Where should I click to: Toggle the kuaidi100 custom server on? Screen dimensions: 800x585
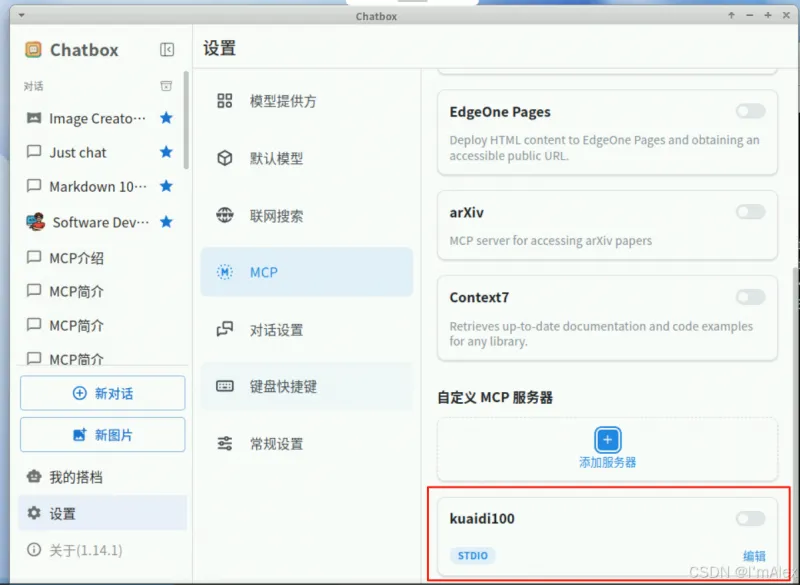[x=750, y=518]
